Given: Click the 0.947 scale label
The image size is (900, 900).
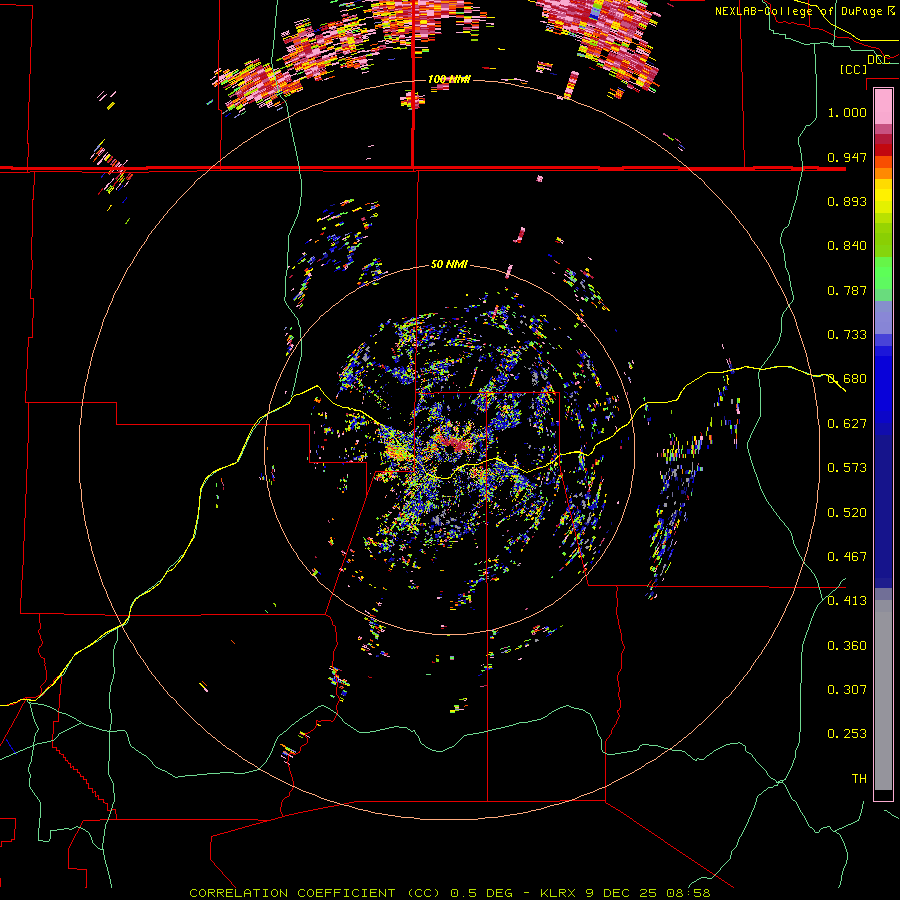Looking at the screenshot, I should [847, 157].
